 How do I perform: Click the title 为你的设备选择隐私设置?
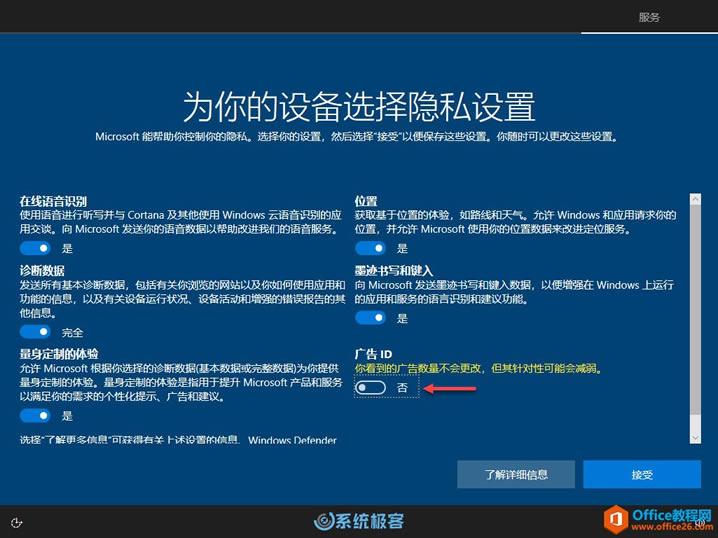pyautogui.click(x=359, y=106)
